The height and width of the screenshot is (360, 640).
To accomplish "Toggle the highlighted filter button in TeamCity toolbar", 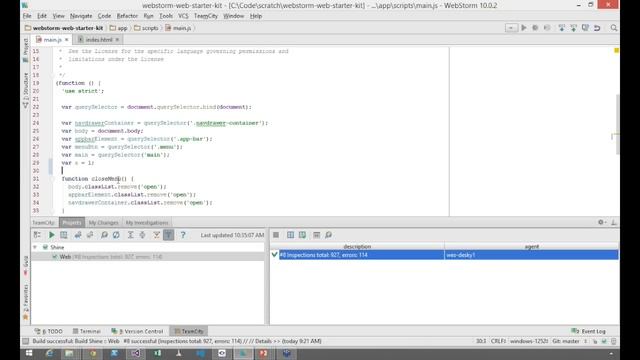I will [169, 235].
